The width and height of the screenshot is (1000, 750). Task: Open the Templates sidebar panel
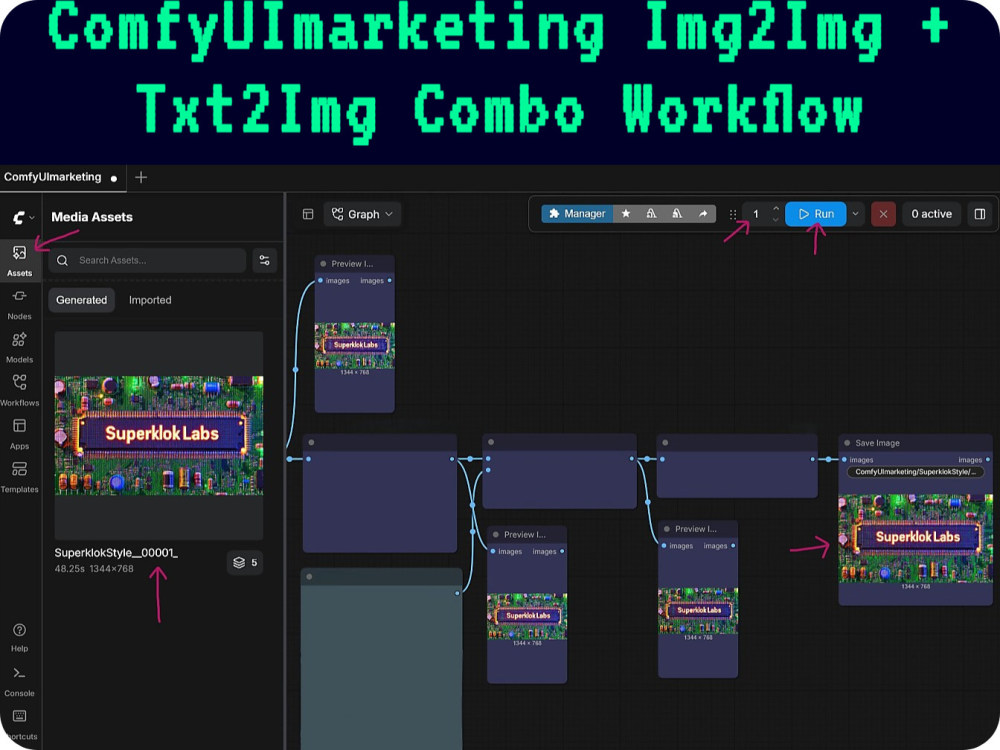[19, 478]
